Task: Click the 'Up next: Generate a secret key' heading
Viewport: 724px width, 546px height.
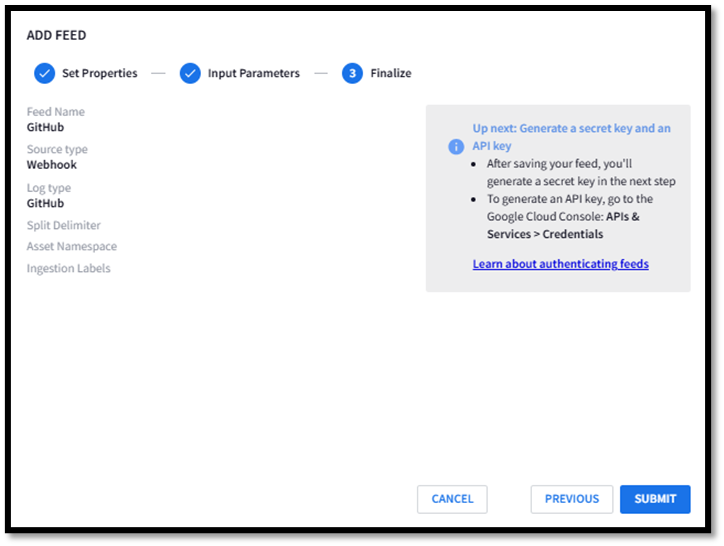Action: point(571,137)
